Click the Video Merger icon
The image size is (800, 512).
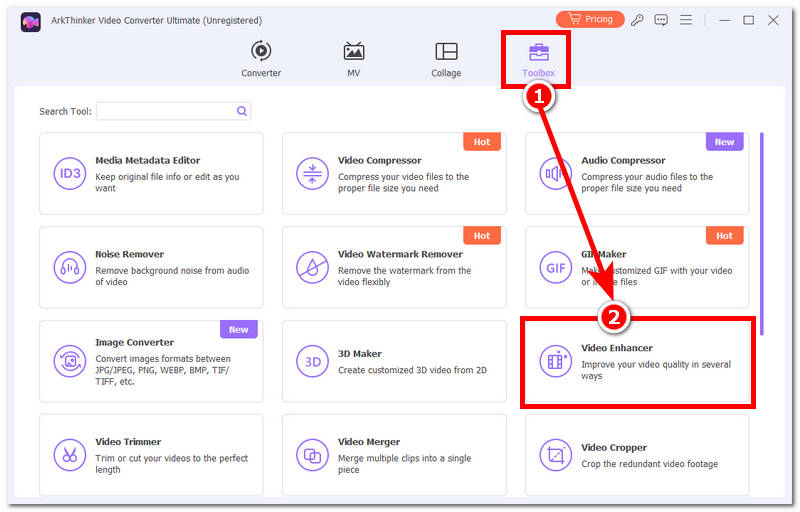(312, 455)
